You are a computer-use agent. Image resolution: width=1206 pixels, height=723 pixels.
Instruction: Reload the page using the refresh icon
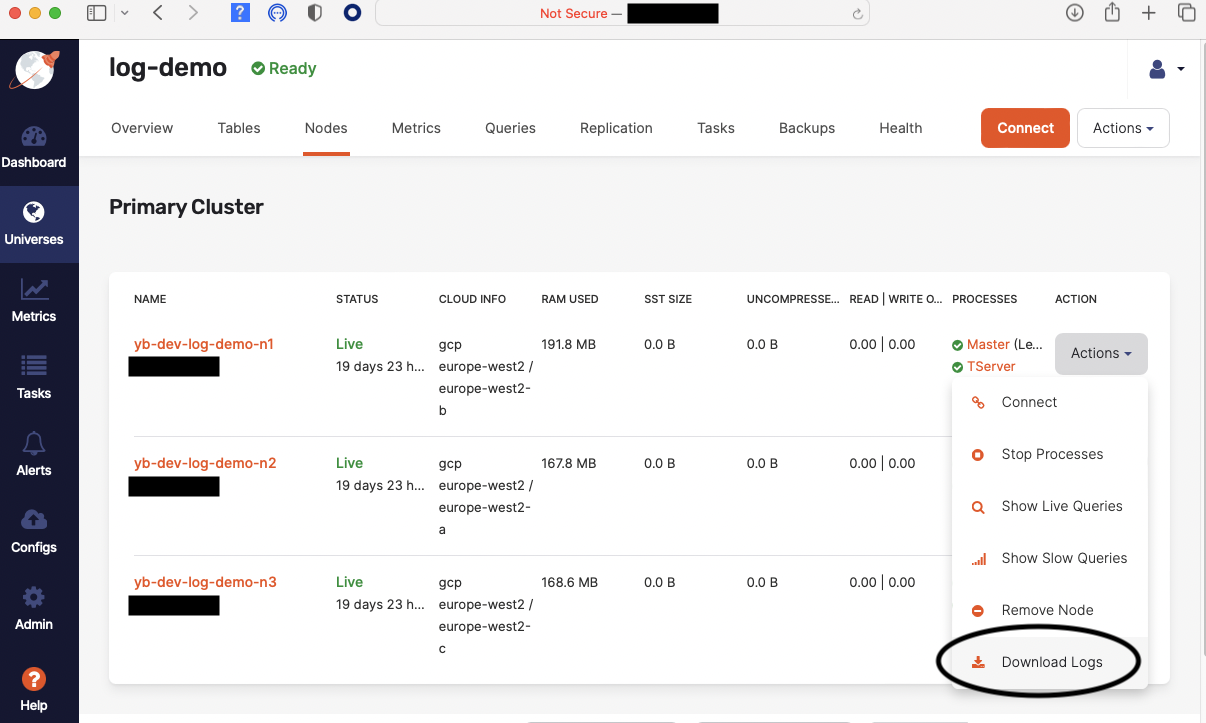(857, 14)
